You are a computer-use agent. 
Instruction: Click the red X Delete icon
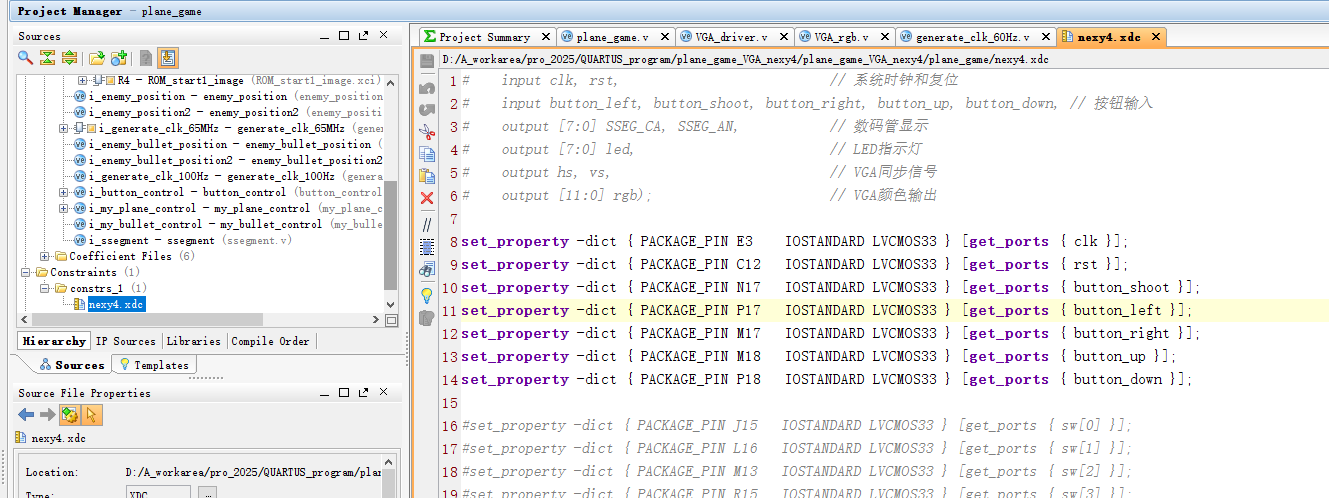427,198
